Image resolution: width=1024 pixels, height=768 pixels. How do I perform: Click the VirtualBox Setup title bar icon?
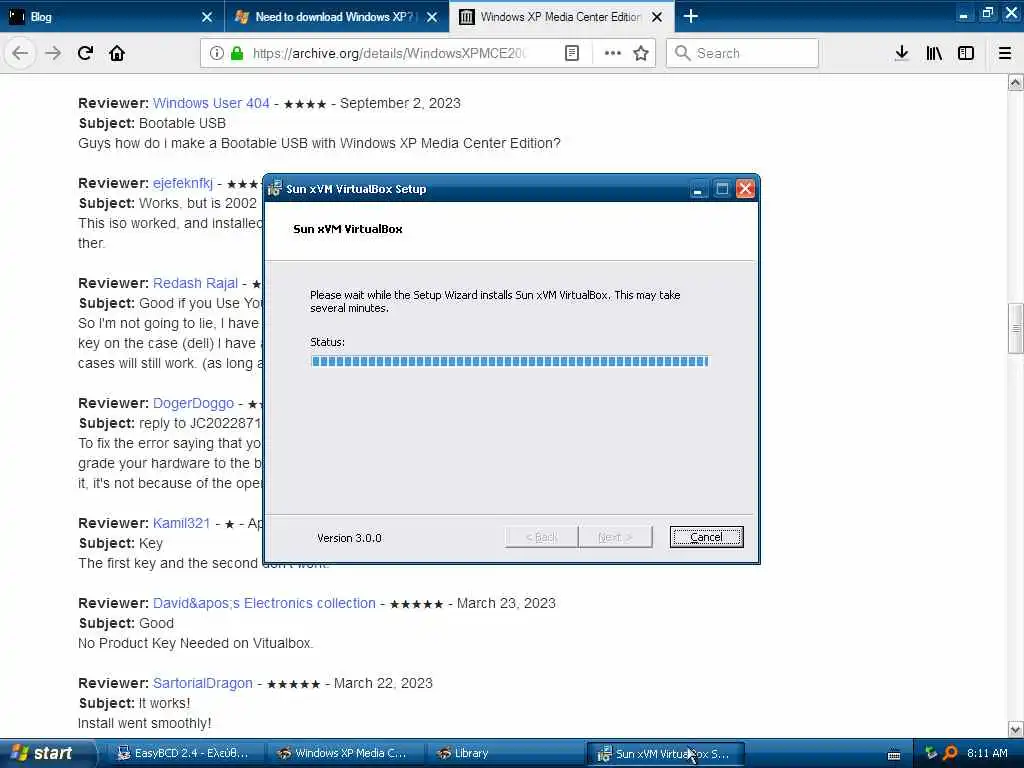(x=275, y=189)
